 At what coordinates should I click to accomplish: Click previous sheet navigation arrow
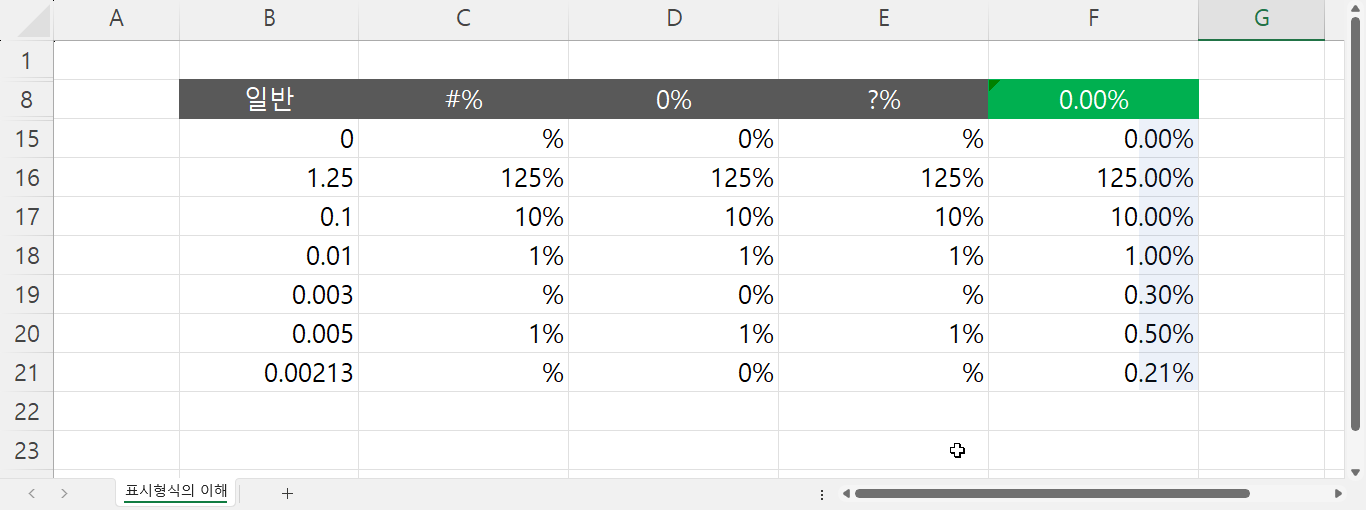tap(32, 493)
